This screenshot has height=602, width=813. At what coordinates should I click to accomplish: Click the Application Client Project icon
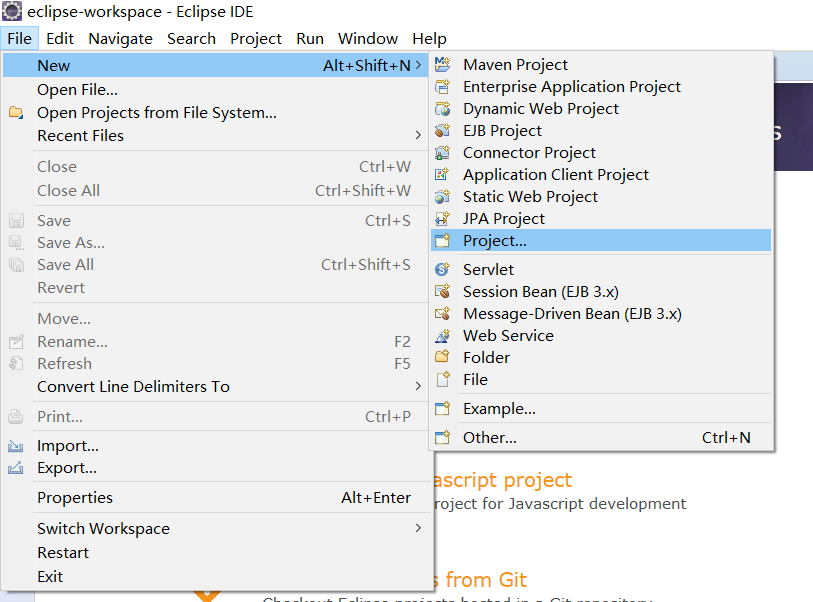click(442, 175)
